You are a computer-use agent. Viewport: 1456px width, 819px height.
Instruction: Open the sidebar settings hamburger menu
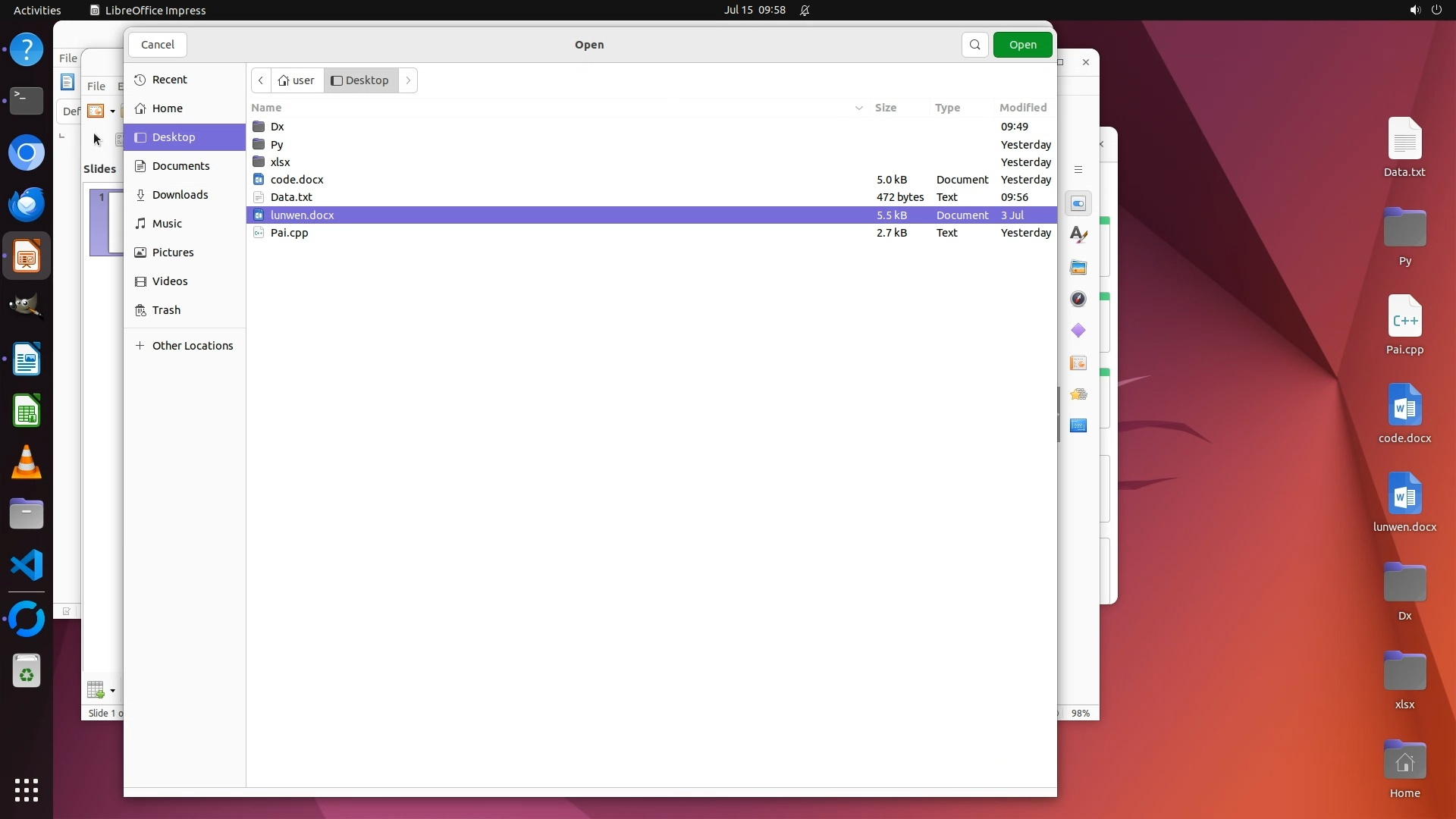[x=1078, y=170]
